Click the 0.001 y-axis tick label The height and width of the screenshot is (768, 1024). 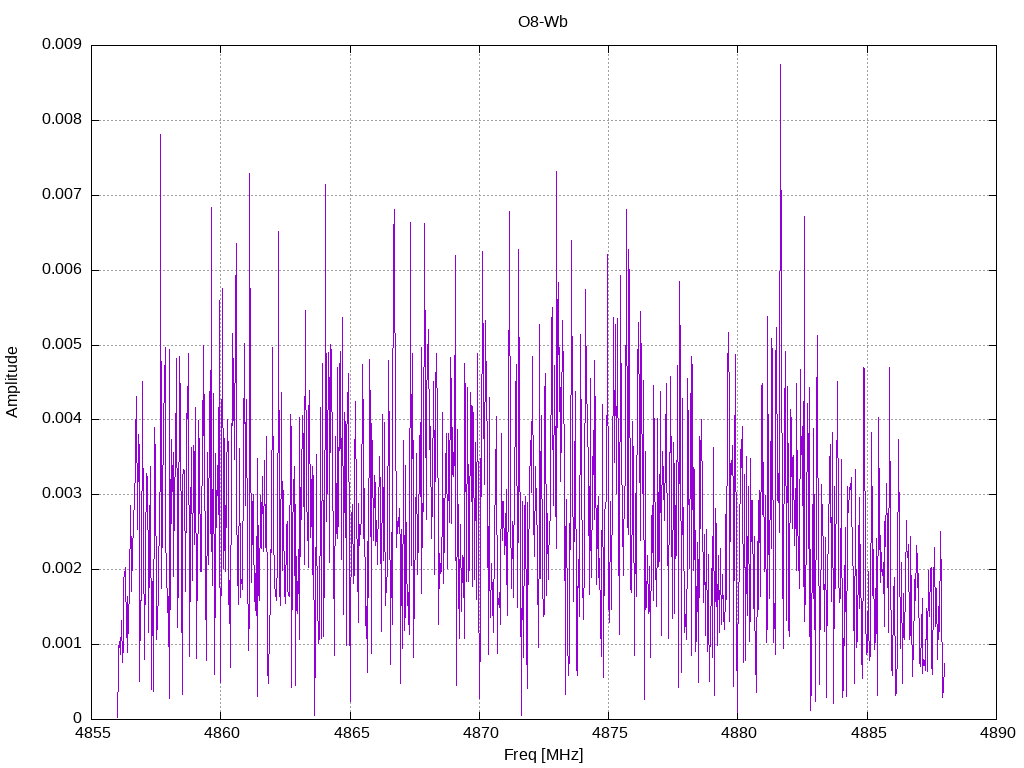[61, 644]
